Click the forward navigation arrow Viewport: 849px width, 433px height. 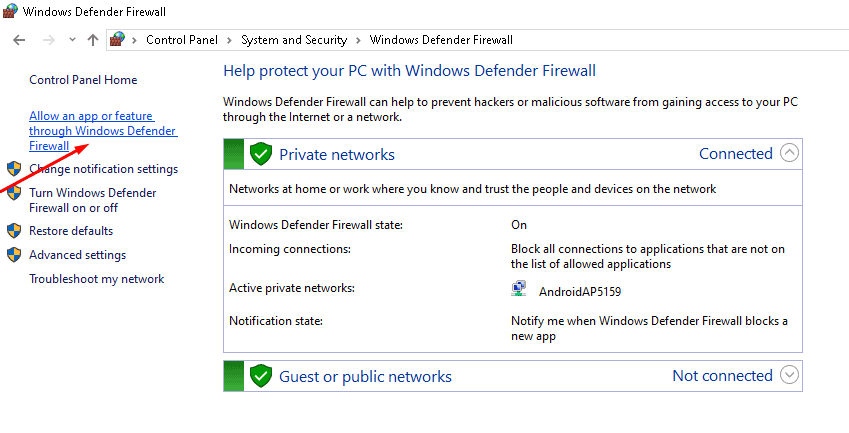[47, 40]
